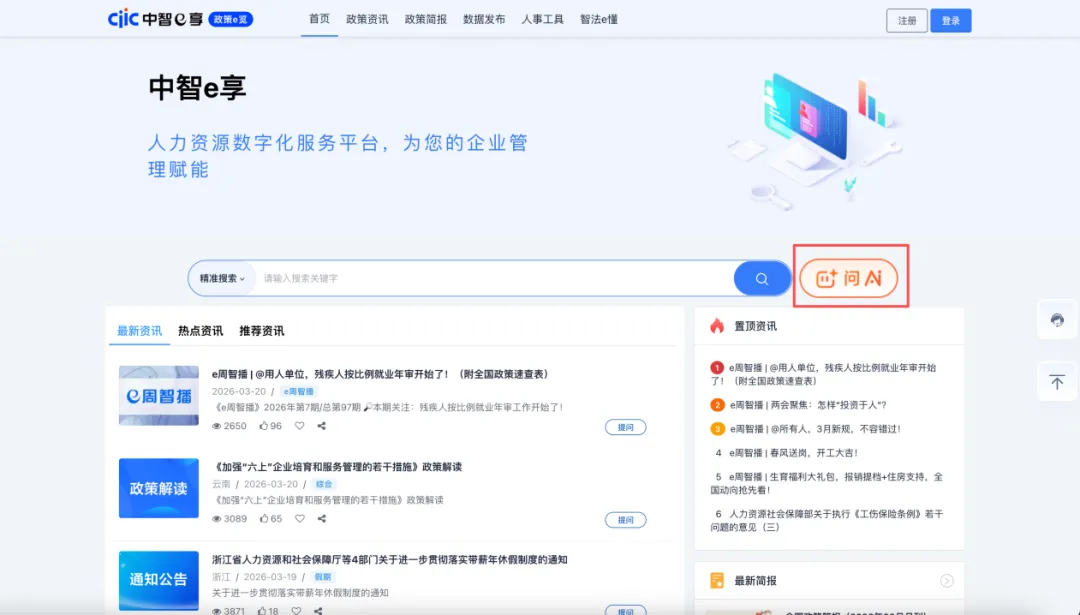Click the rank 2 orange badge in 置顶资讯
Image resolution: width=1080 pixels, height=615 pixels.
click(717, 405)
